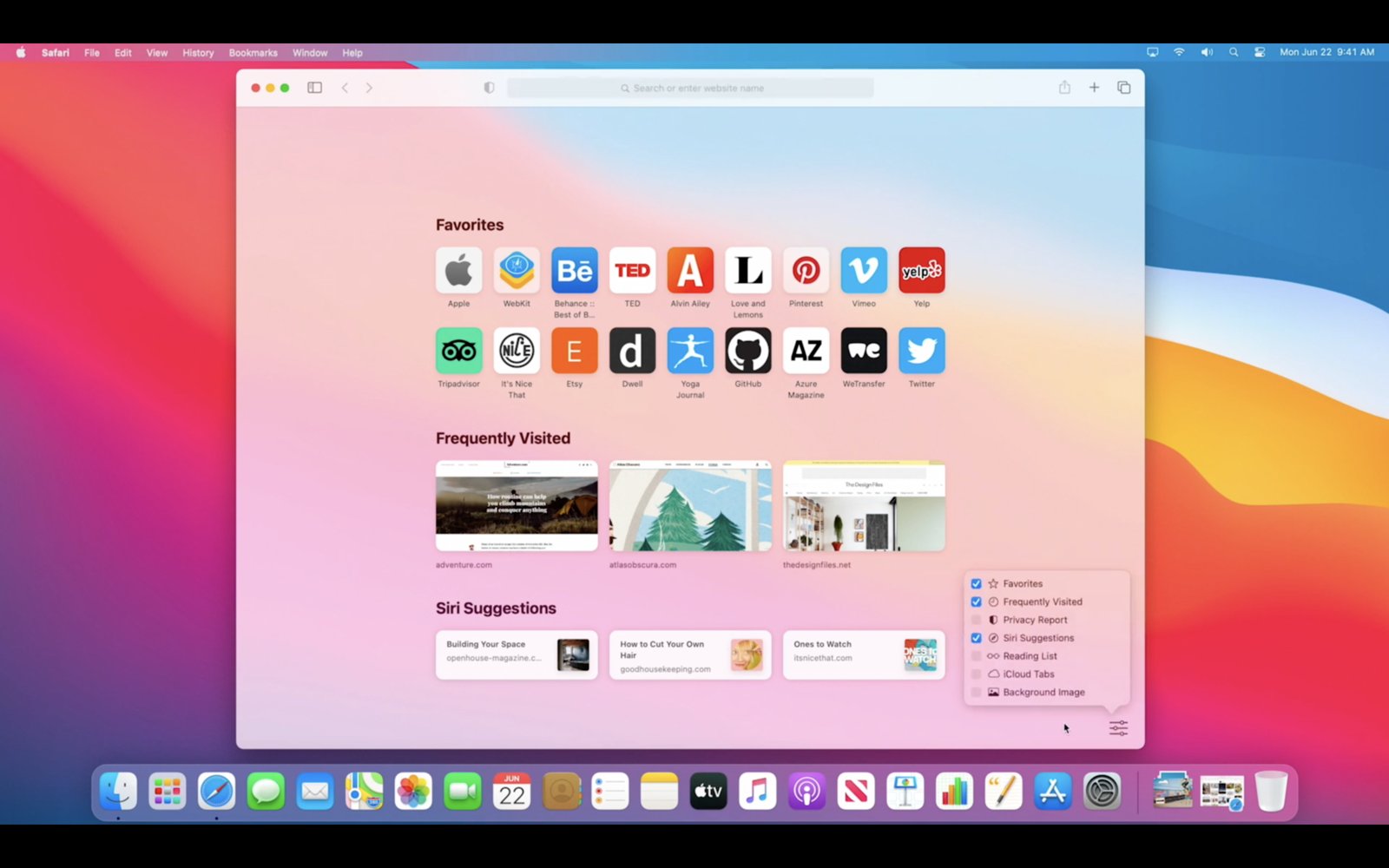Open the Ones to Watch suggestion

[x=864, y=654]
